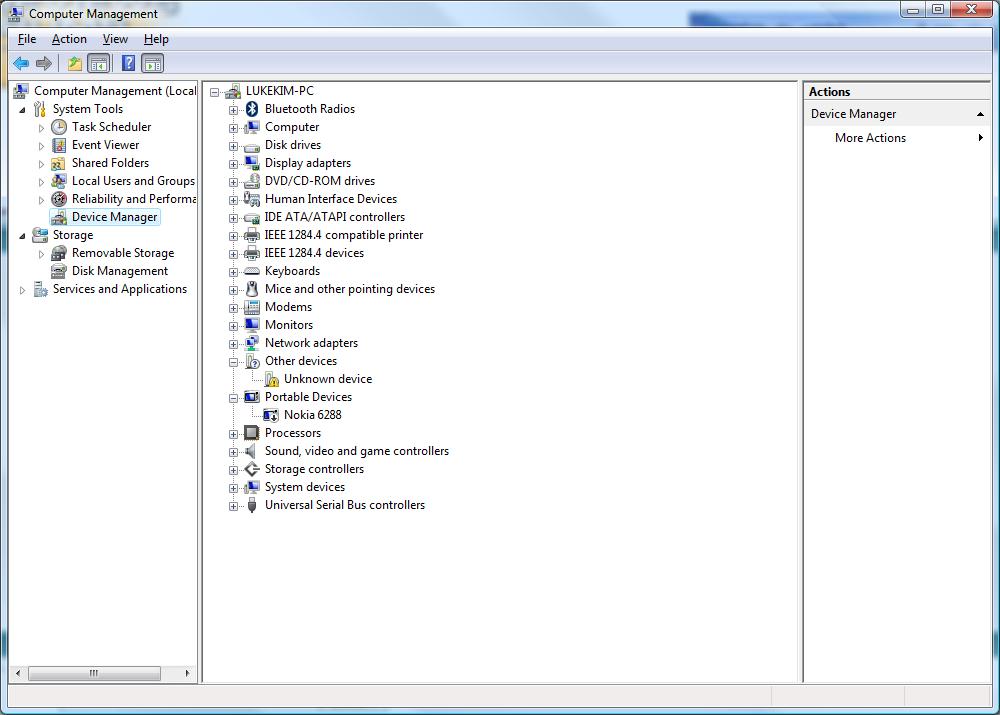1000x715 pixels.
Task: Click the Forward arrow toolbar icon
Action: coord(44,63)
